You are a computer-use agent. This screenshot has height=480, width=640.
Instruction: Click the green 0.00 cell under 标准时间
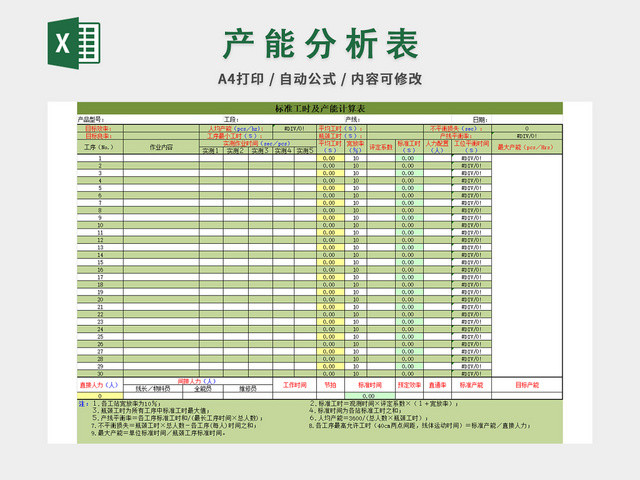click(370, 396)
